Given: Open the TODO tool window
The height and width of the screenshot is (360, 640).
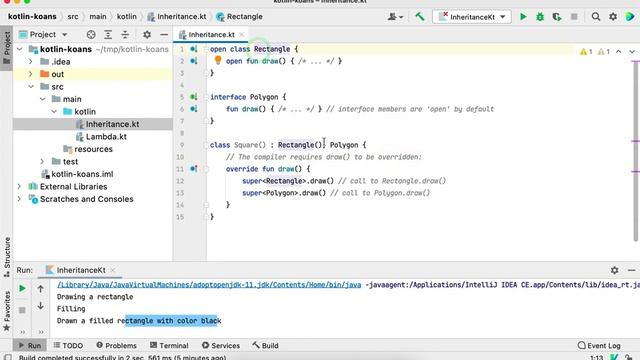Looking at the screenshot, I should [x=68, y=346].
